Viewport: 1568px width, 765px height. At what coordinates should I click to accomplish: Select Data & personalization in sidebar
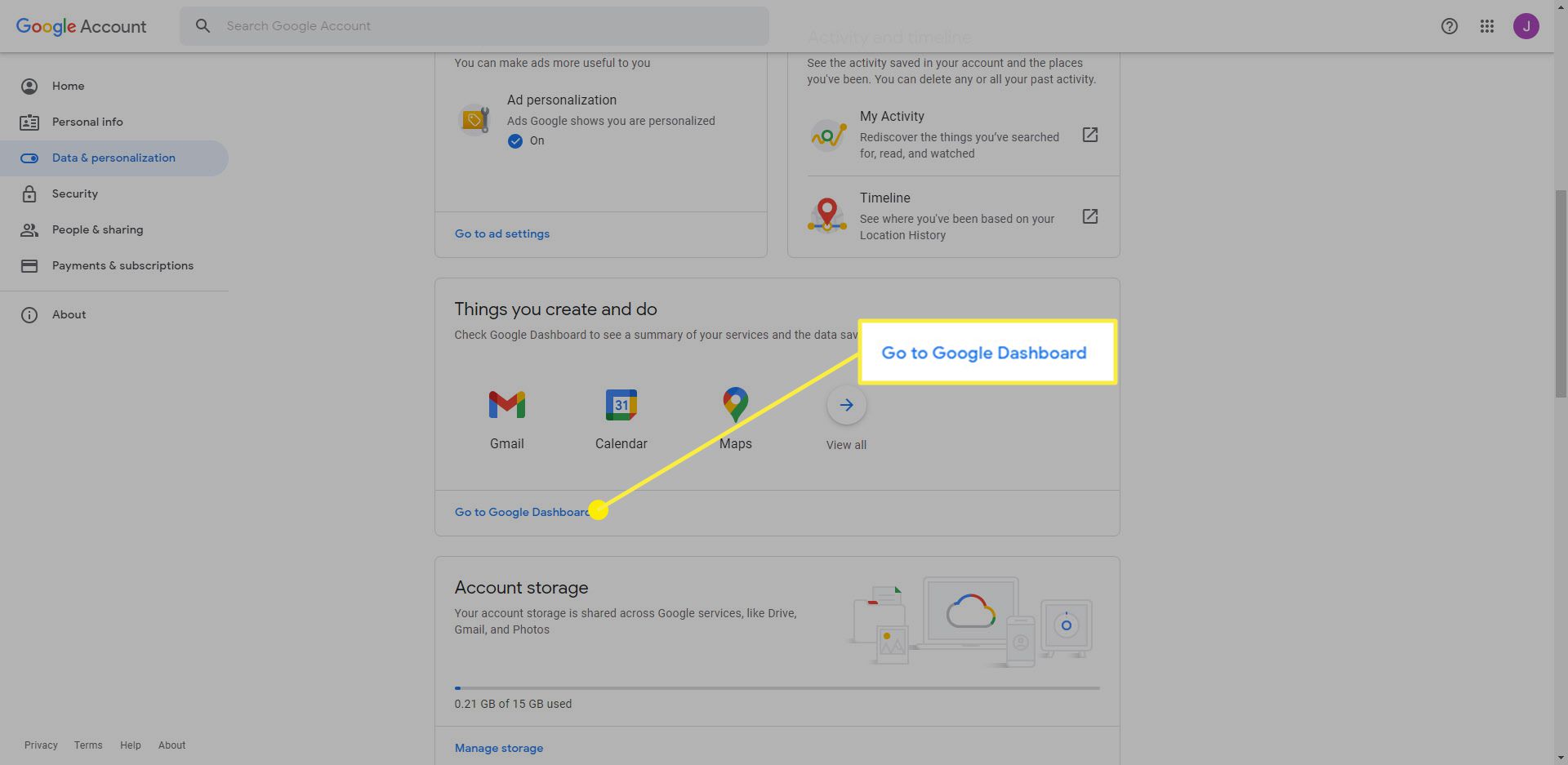[114, 158]
